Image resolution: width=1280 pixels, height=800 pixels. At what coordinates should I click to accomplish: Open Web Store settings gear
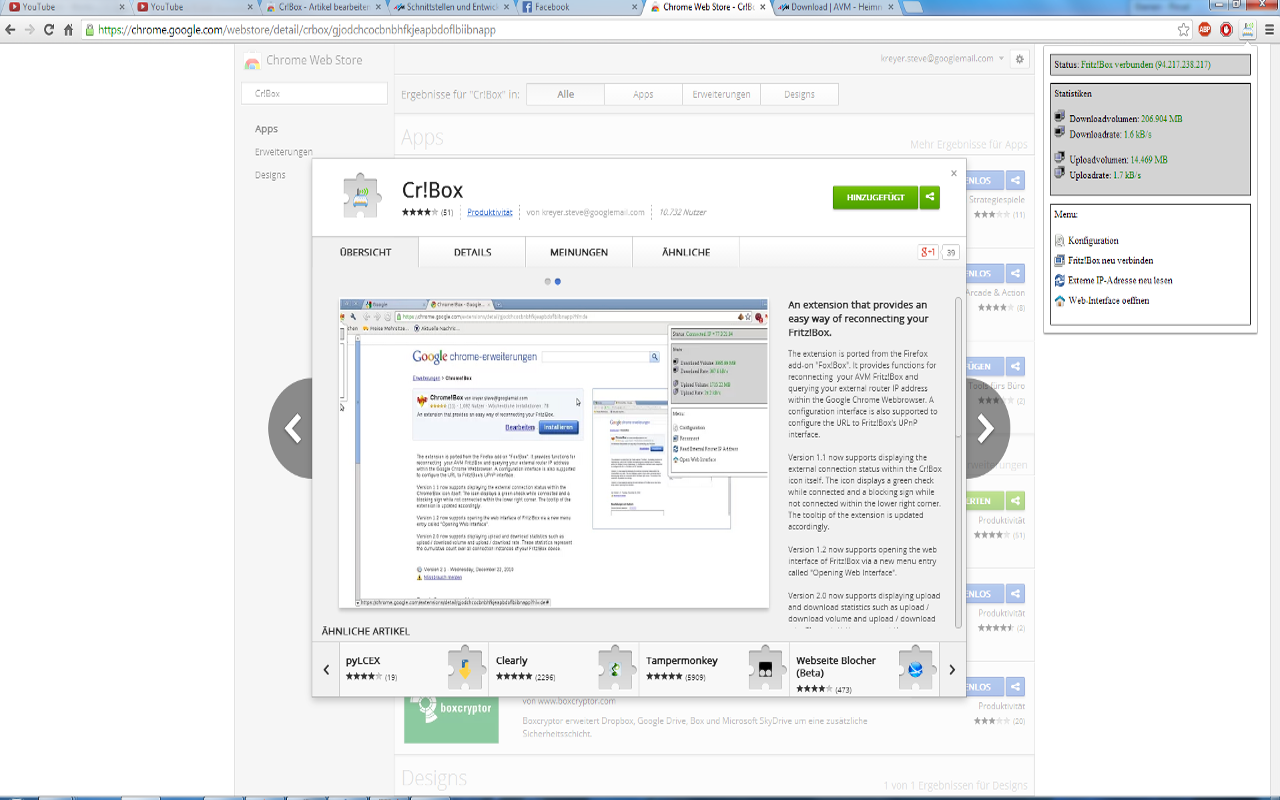coord(1020,59)
